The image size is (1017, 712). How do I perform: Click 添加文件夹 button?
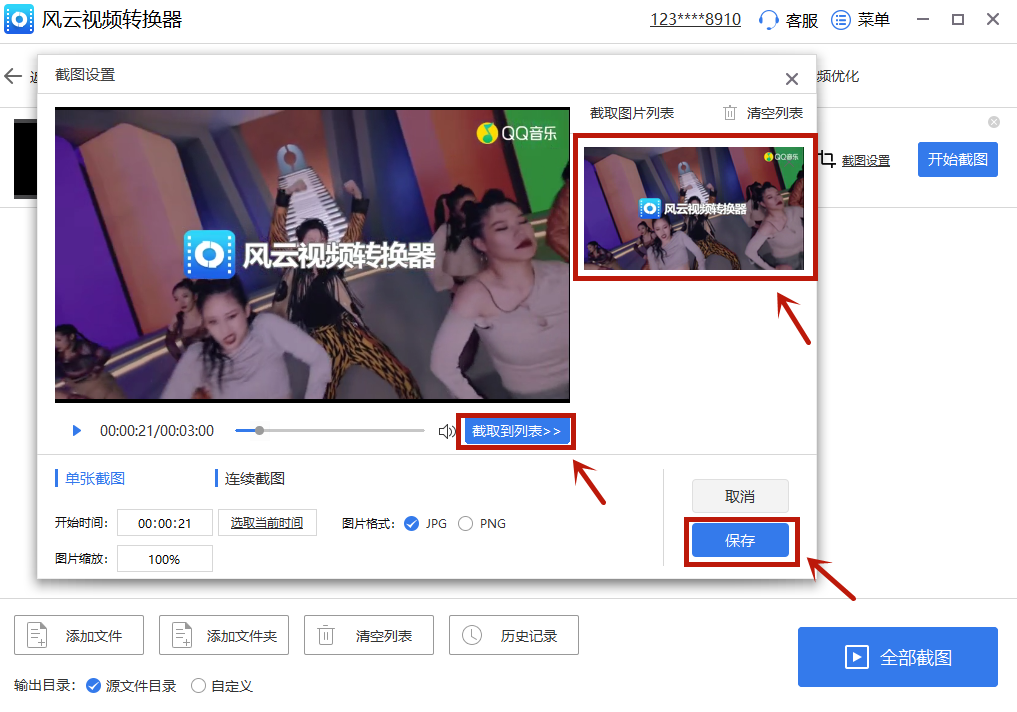(224, 635)
